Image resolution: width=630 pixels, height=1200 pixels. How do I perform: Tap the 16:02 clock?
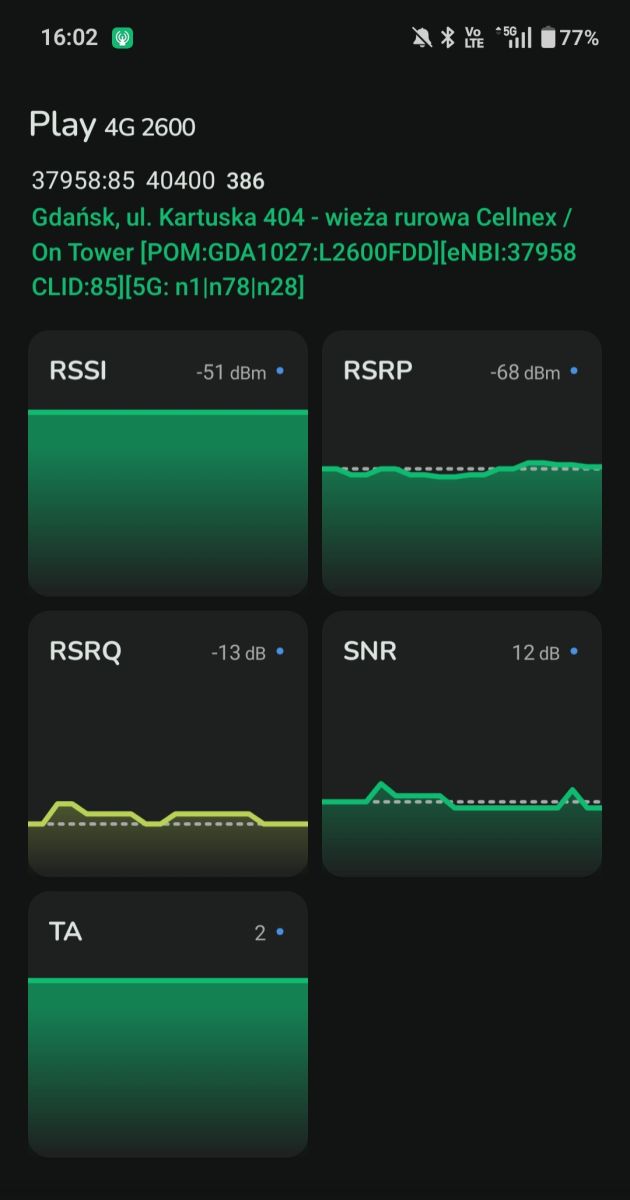point(69,38)
